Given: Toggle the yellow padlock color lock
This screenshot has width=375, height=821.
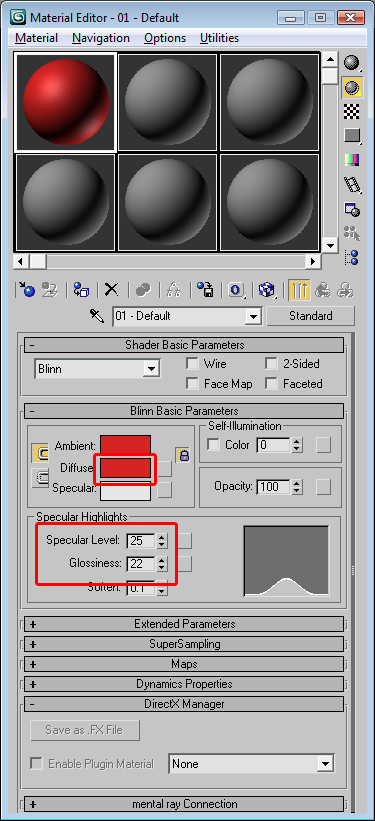Looking at the screenshot, I should point(182,455).
